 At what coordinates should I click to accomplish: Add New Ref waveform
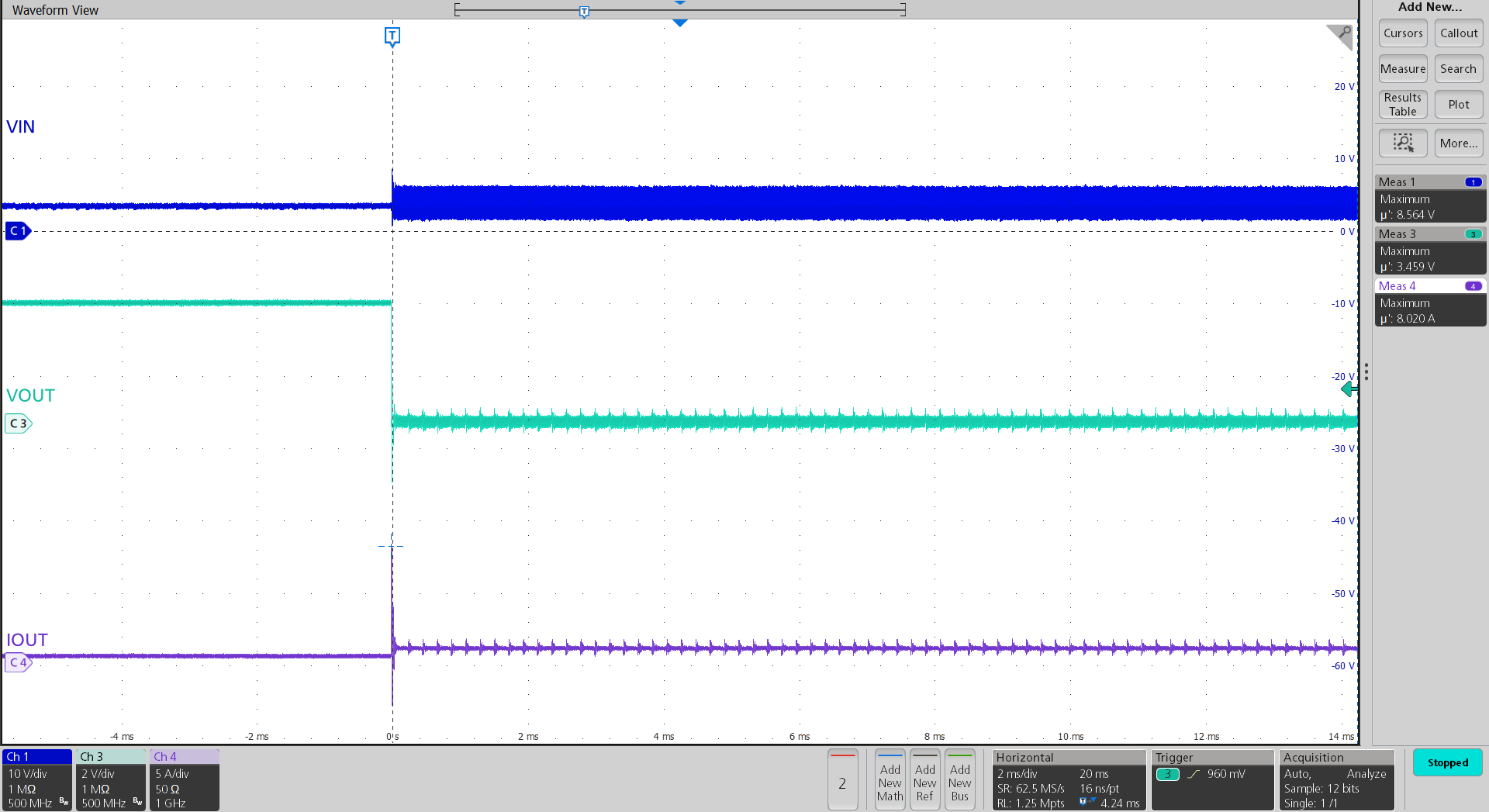(925, 779)
